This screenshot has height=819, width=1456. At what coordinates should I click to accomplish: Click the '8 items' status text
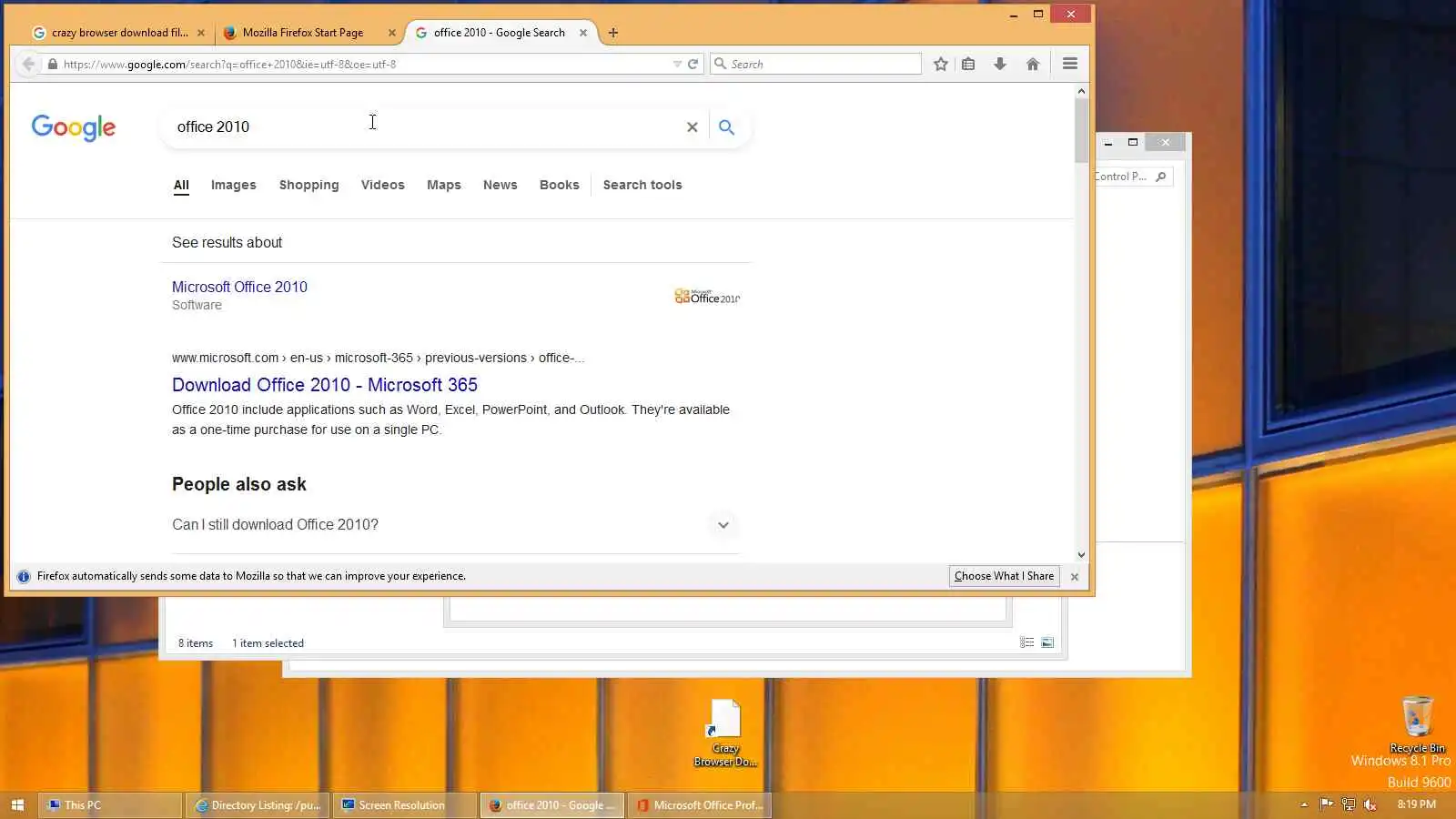196,643
